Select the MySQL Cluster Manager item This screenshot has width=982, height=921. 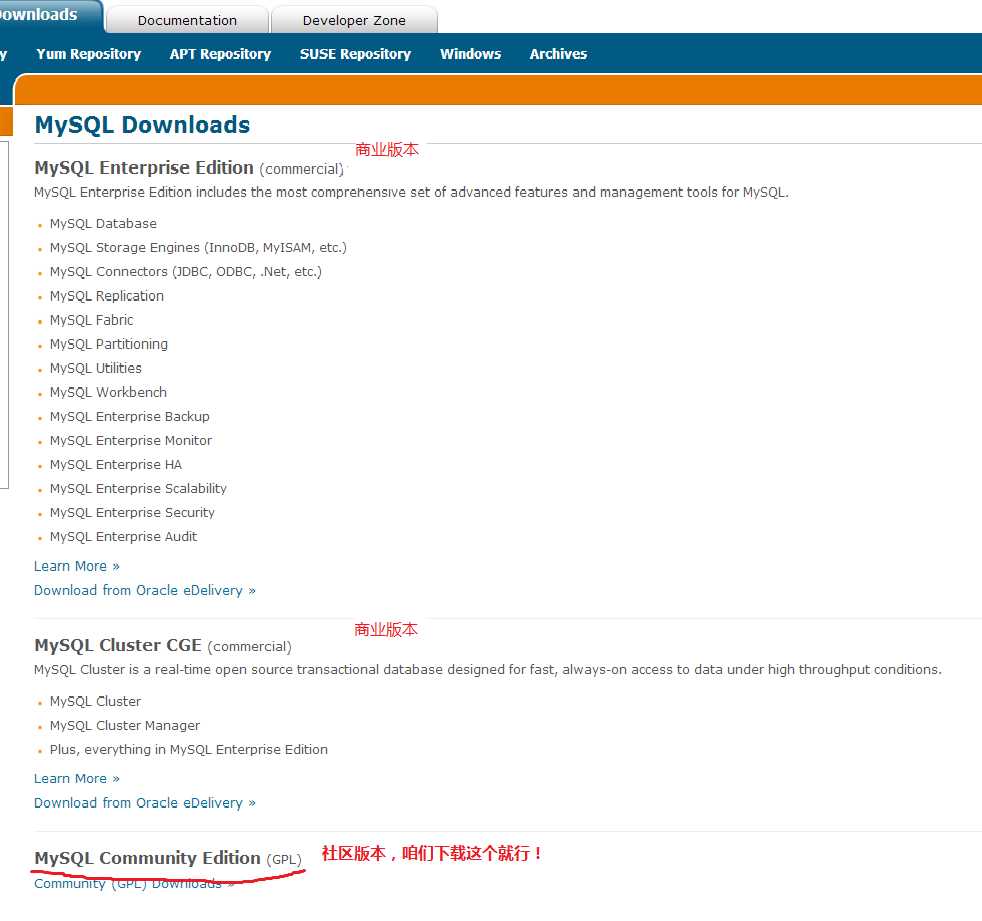coord(125,726)
